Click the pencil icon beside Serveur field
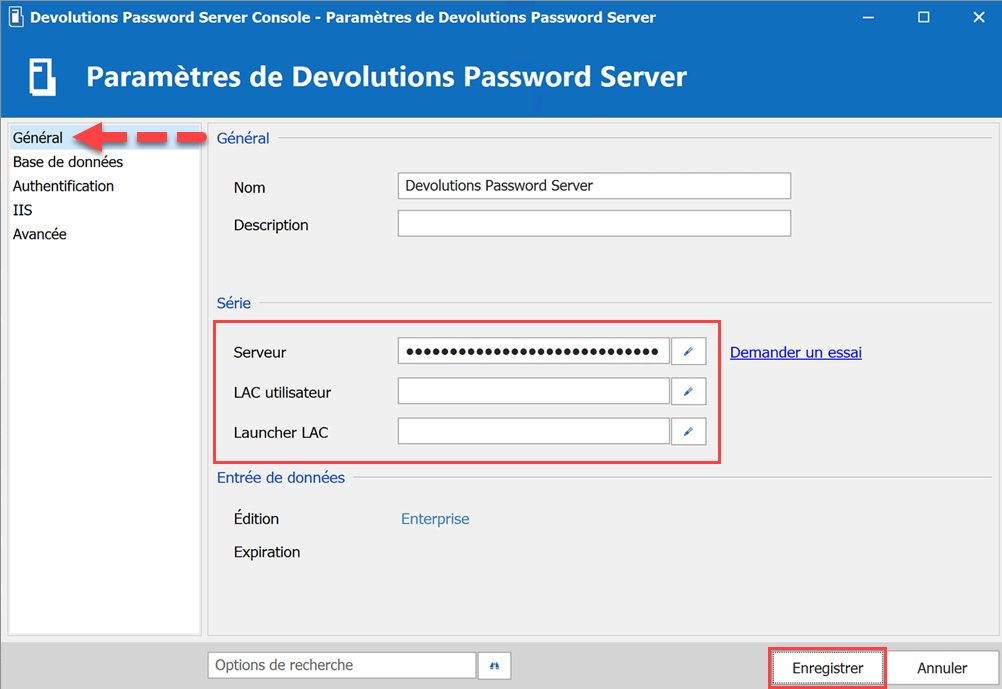This screenshot has width=1002, height=689. click(x=688, y=351)
